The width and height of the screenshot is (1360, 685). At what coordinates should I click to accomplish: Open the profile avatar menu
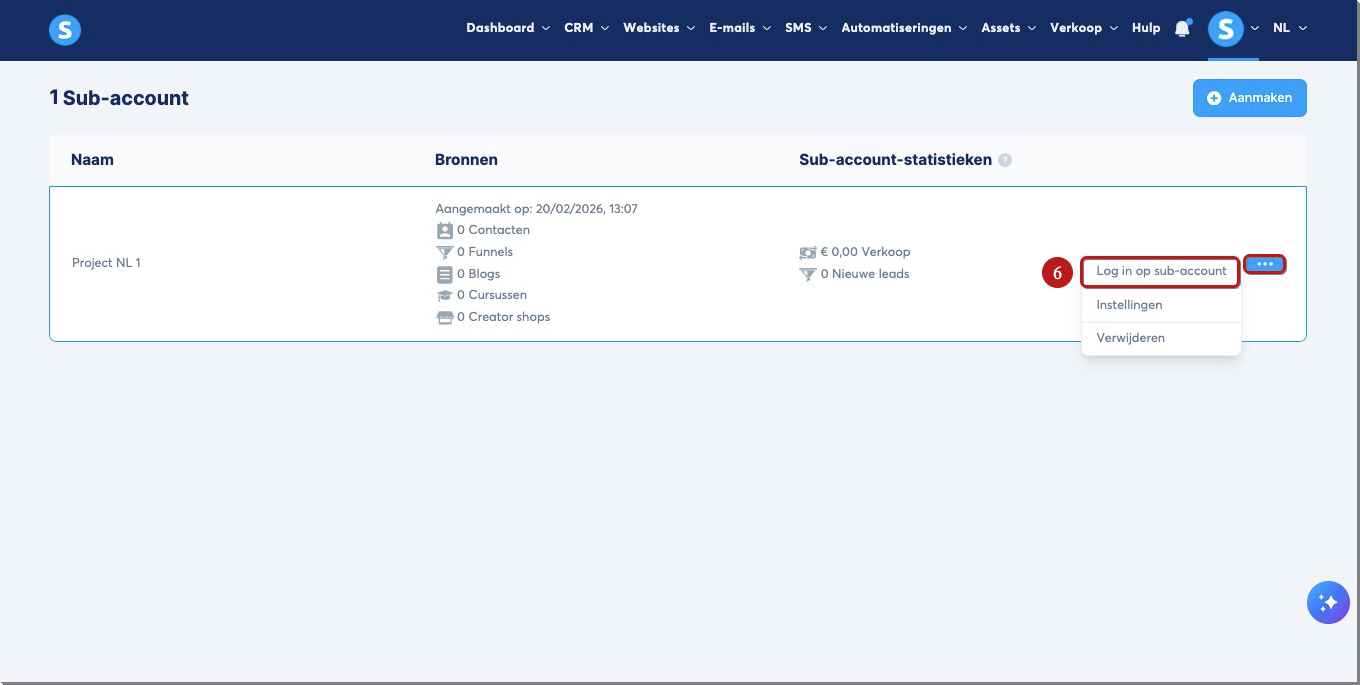pyautogui.click(x=1225, y=29)
